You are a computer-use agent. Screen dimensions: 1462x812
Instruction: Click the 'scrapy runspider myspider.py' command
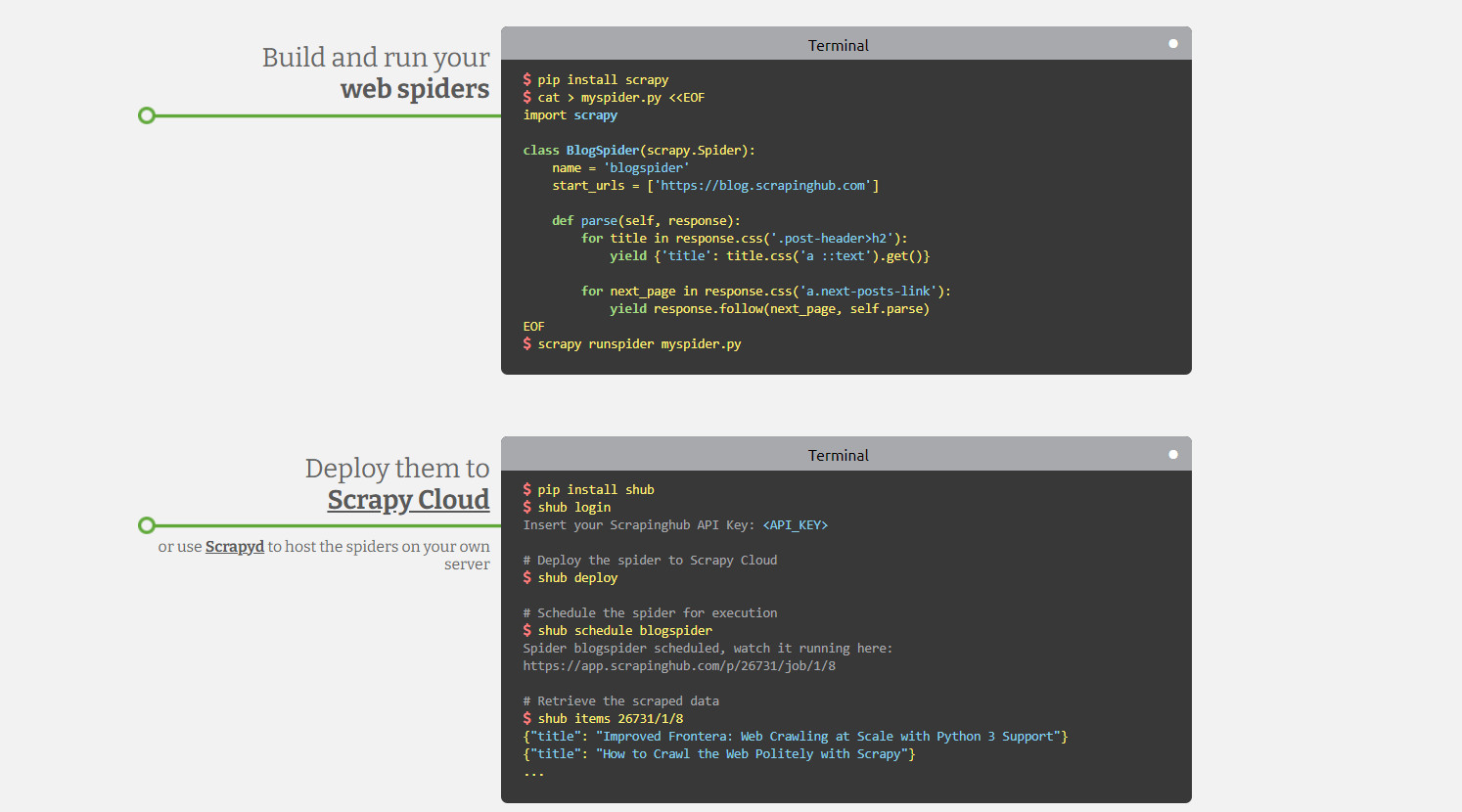(638, 344)
